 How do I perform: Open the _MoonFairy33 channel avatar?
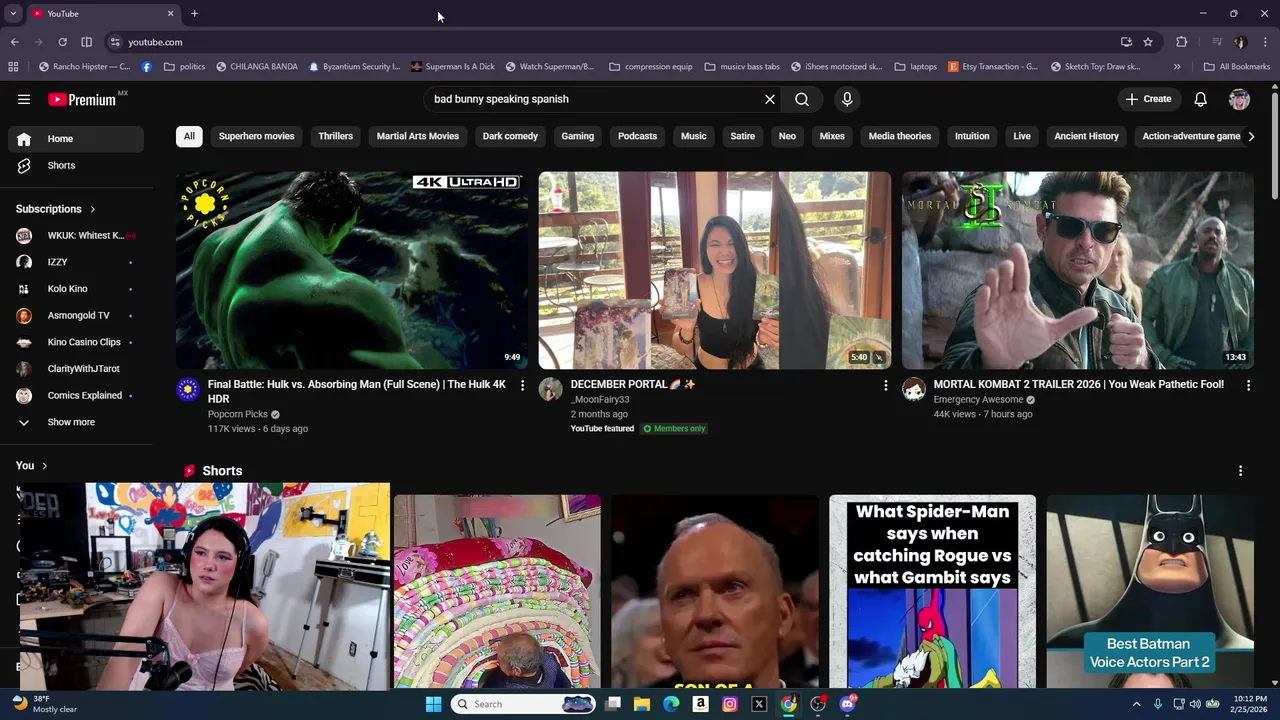click(x=551, y=390)
